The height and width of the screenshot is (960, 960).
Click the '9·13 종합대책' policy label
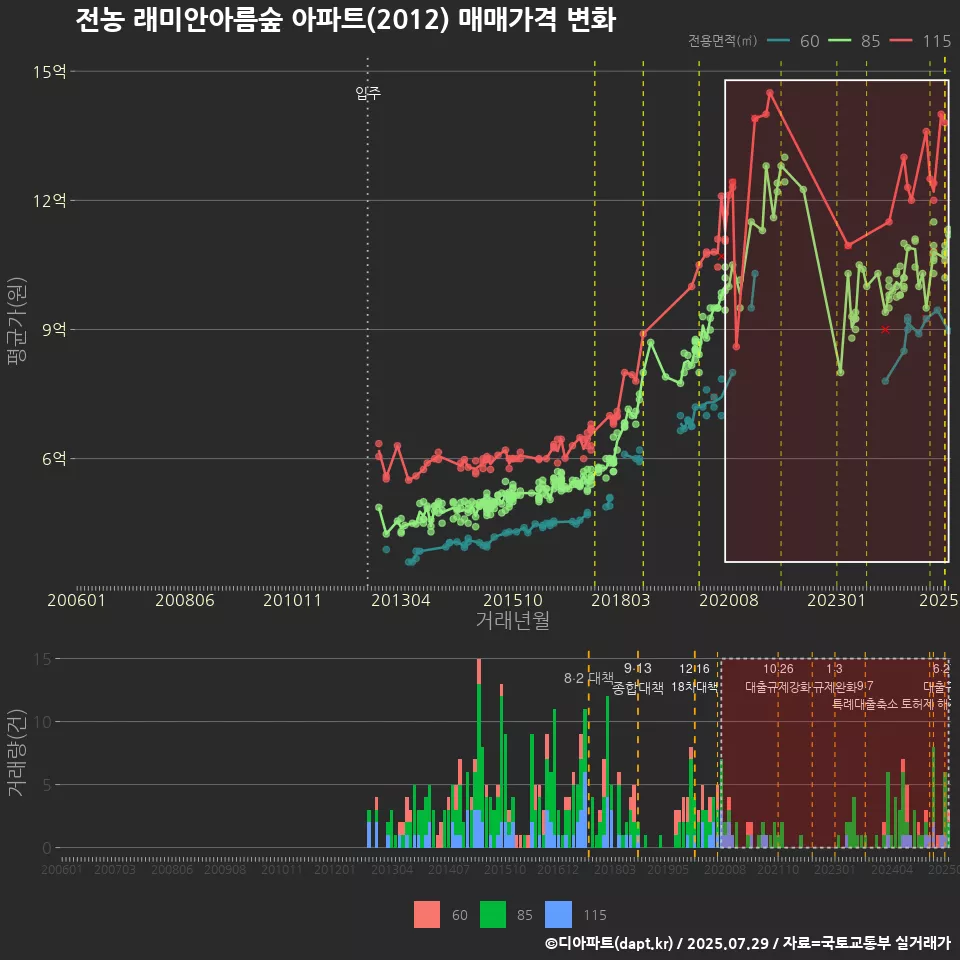[x=637, y=678]
